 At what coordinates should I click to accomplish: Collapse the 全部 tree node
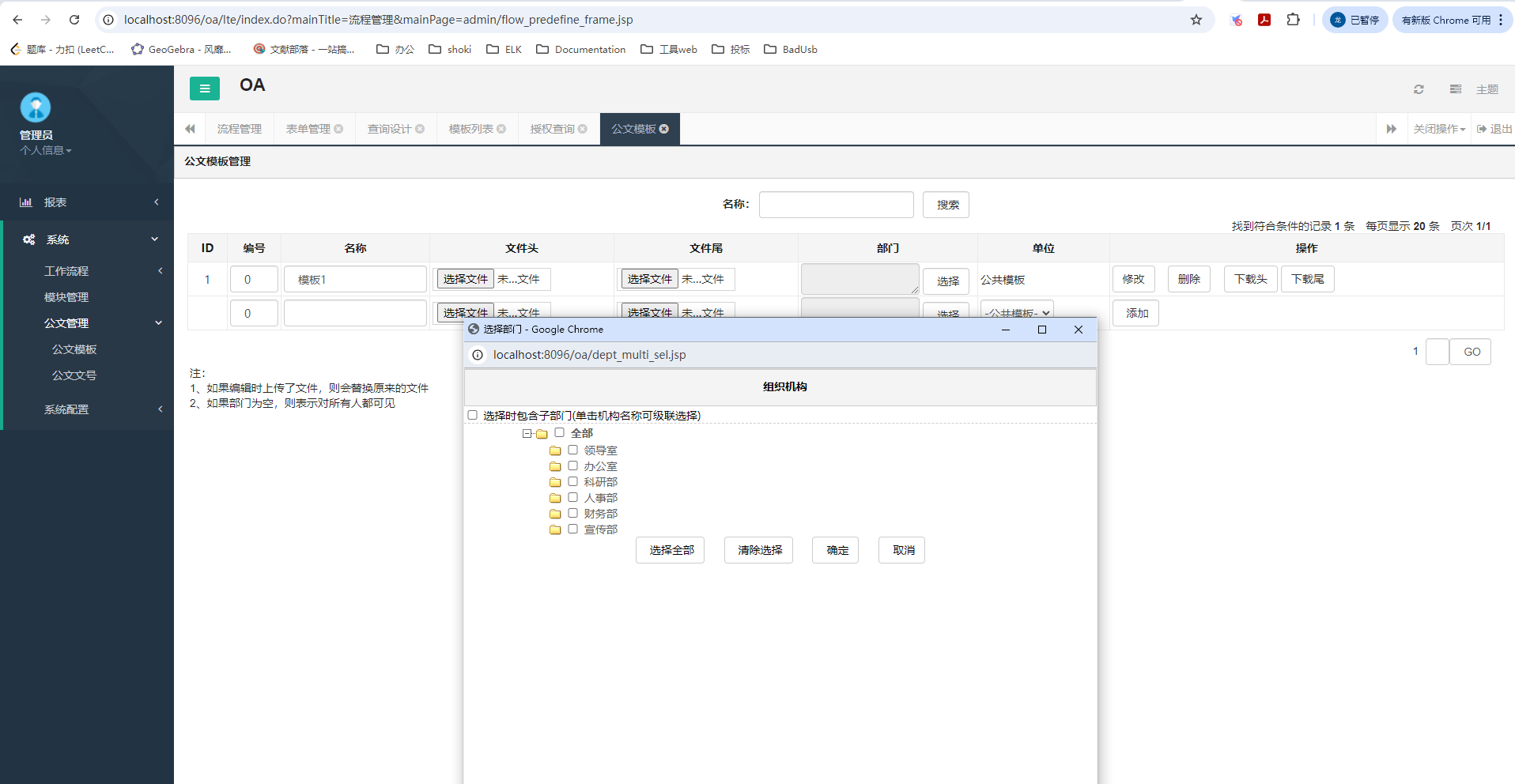[527, 433]
